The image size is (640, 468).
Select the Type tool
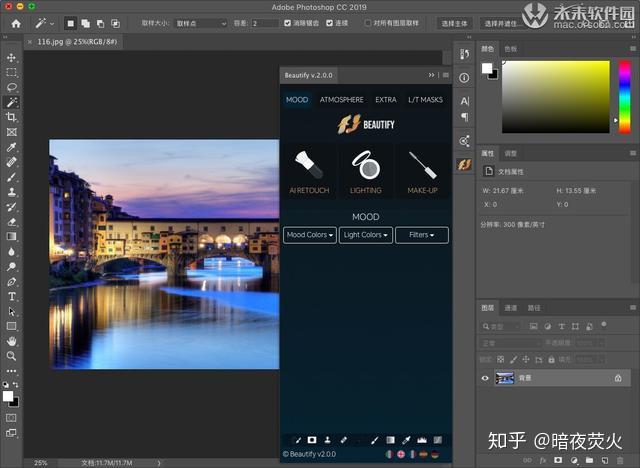[11, 297]
